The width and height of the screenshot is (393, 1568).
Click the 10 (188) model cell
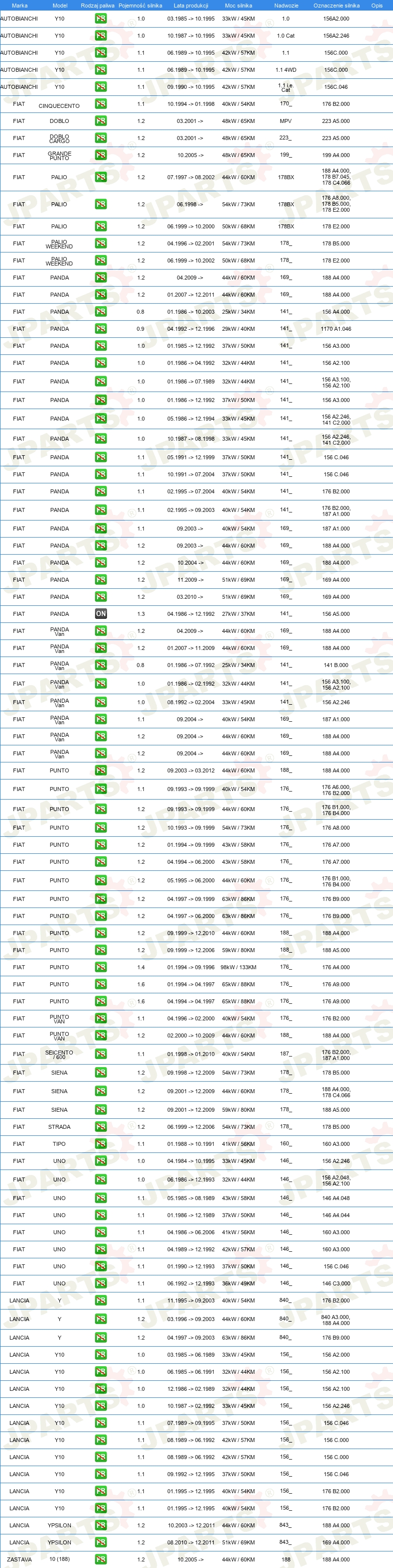coord(59,1559)
